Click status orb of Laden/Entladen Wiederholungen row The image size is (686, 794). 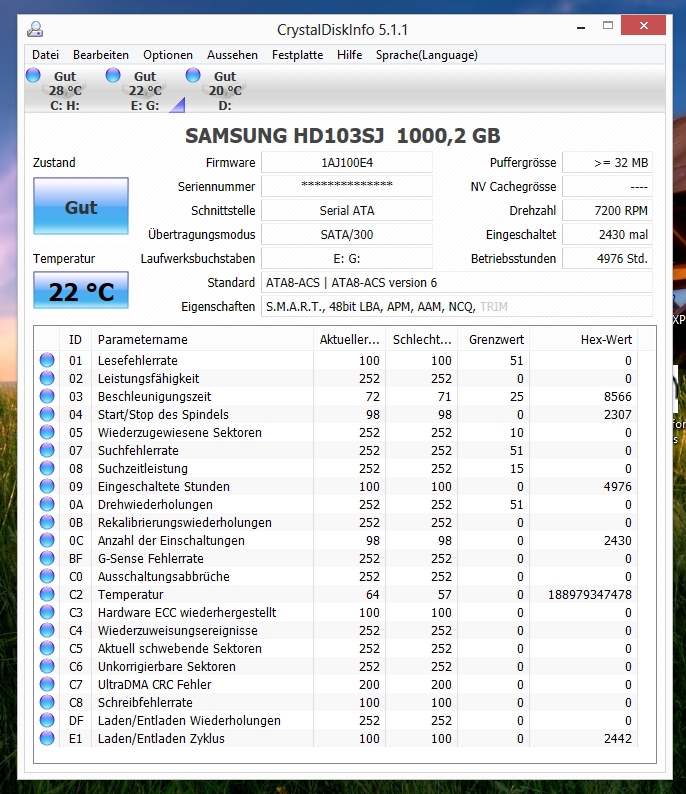(47, 720)
